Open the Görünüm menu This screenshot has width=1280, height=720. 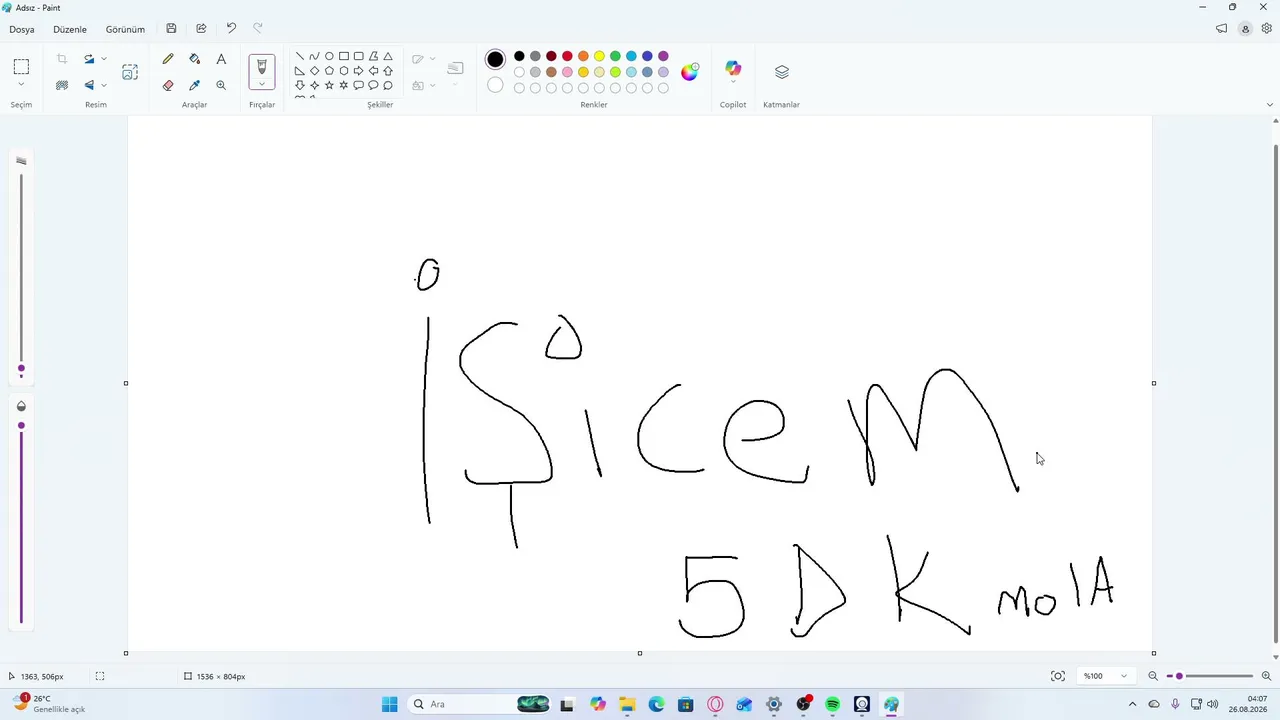[125, 29]
